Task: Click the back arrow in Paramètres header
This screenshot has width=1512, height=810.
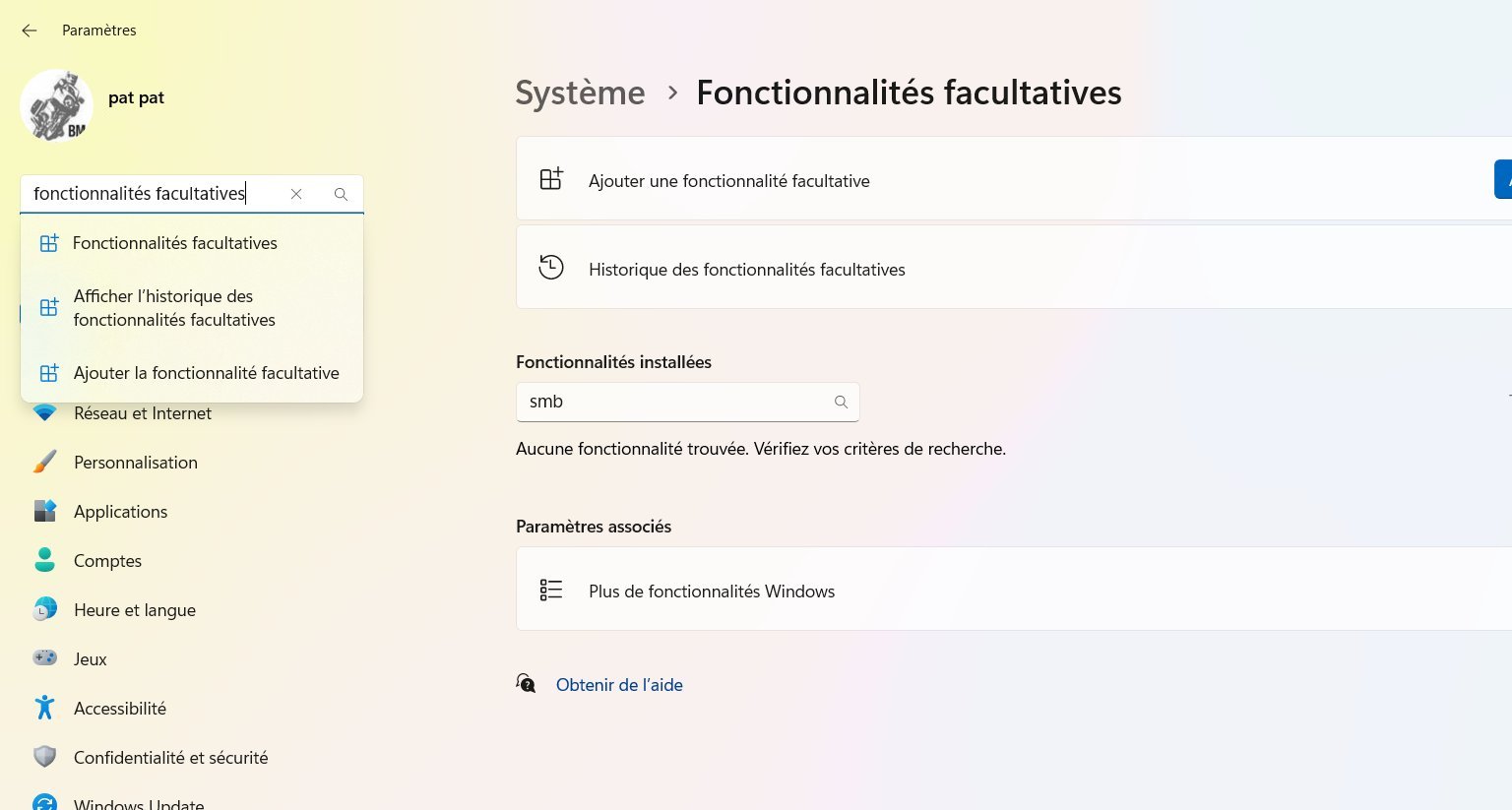Action: [30, 31]
